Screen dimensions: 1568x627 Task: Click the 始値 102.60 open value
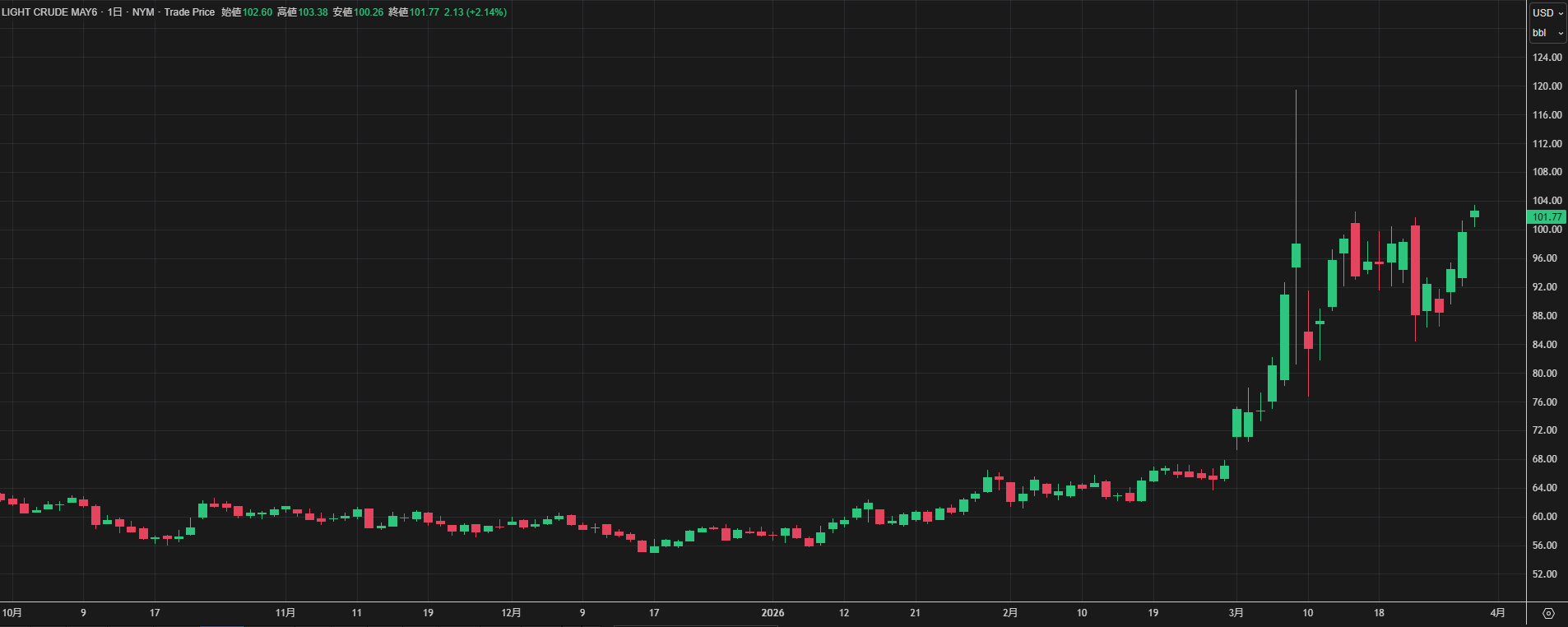pos(257,12)
